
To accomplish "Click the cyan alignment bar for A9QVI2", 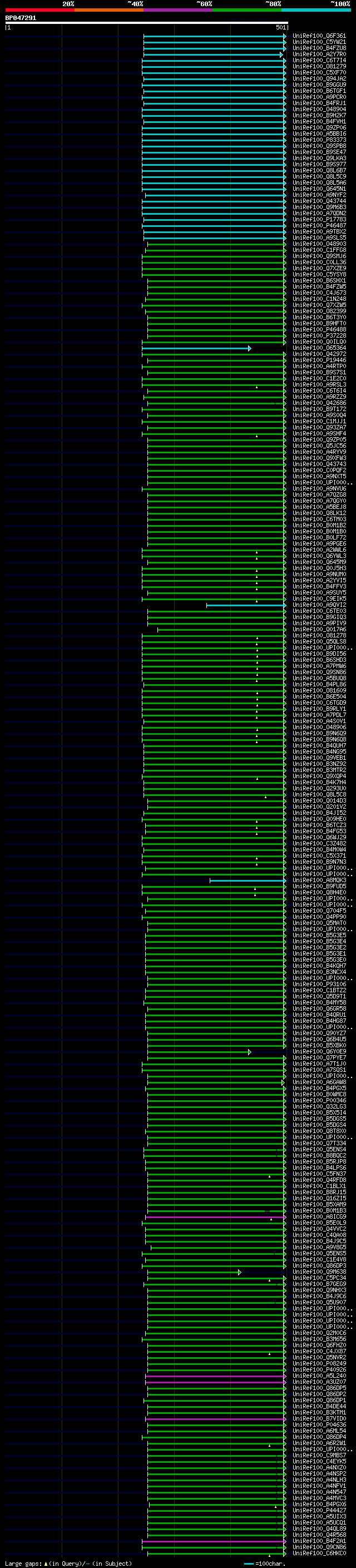I will [x=246, y=606].
